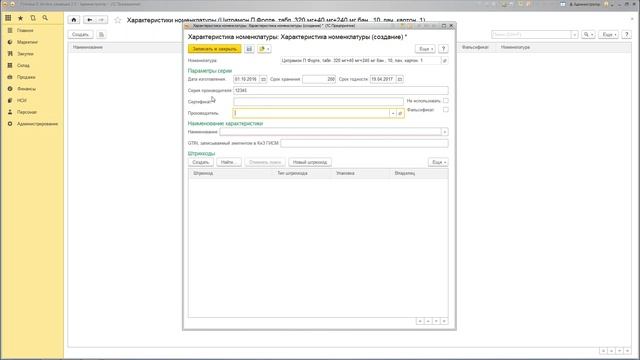Image resolution: width=640 pixels, height=360 pixels.
Task: Open the Номенклатура field linked item
Action: click(445, 60)
